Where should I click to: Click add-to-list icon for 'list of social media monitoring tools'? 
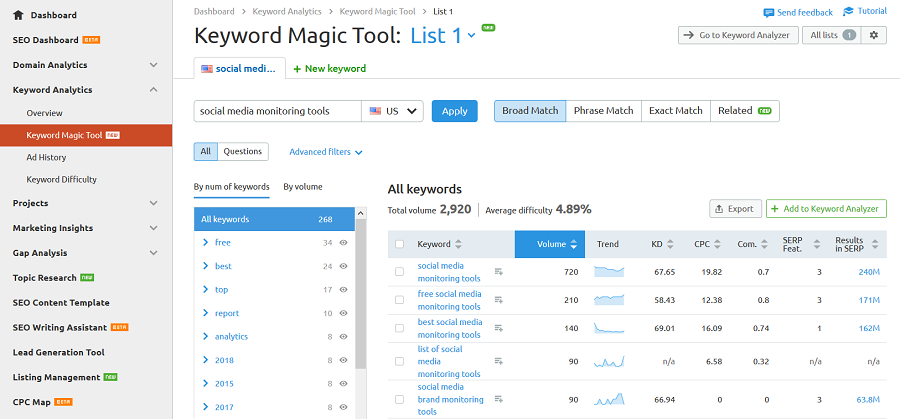coord(499,361)
